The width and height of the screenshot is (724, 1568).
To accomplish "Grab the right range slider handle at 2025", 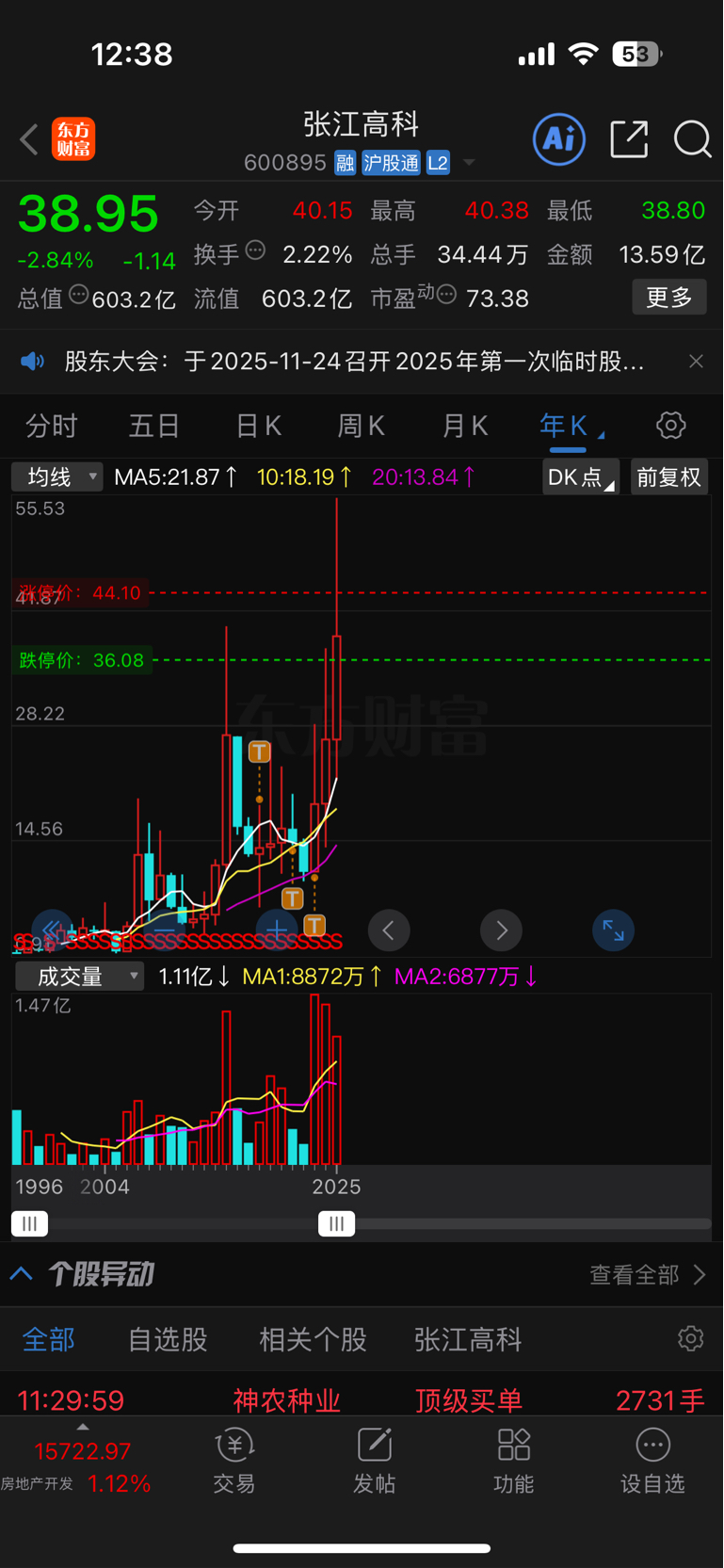I will [x=336, y=1223].
